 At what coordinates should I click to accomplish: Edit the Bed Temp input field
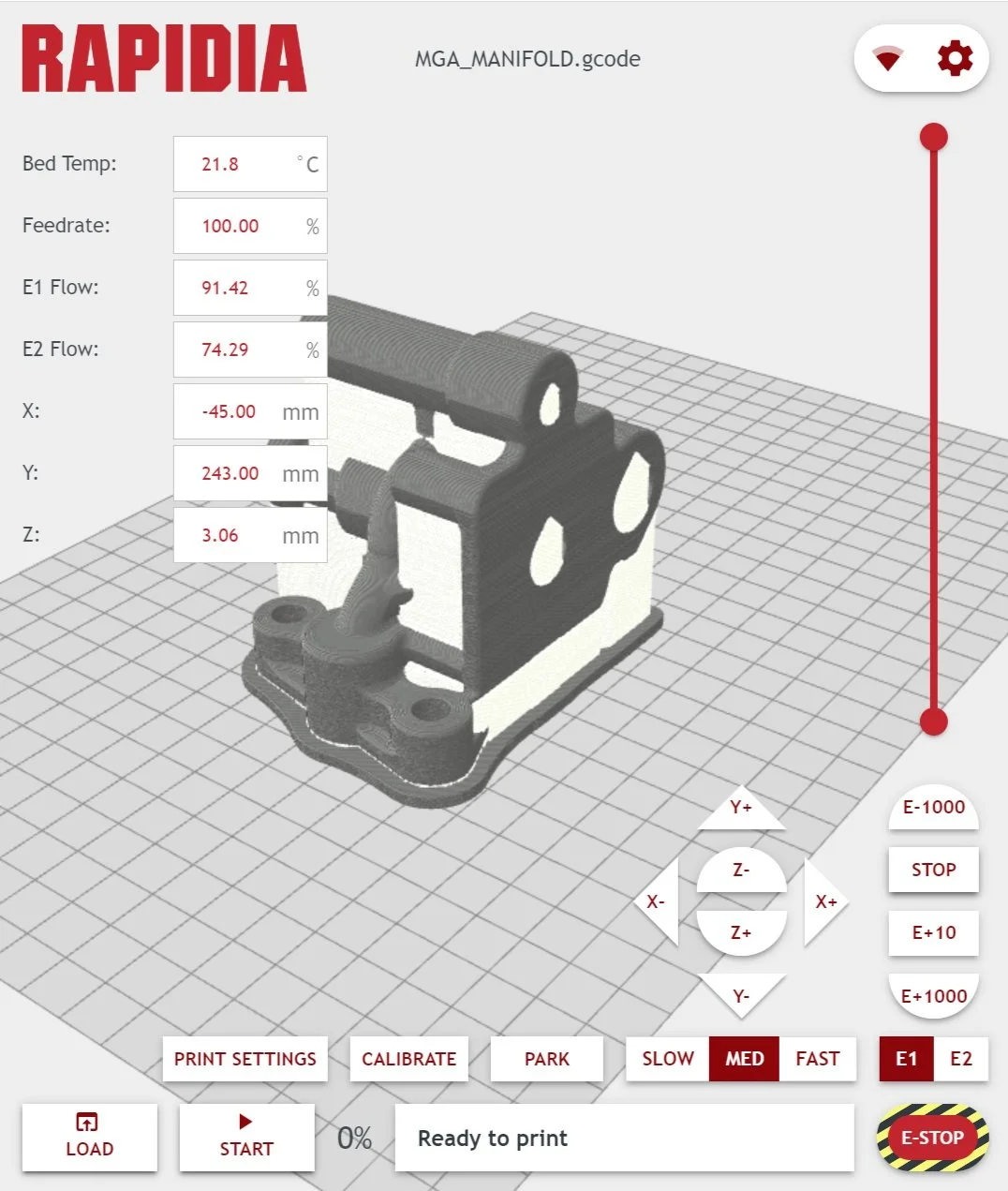click(249, 164)
